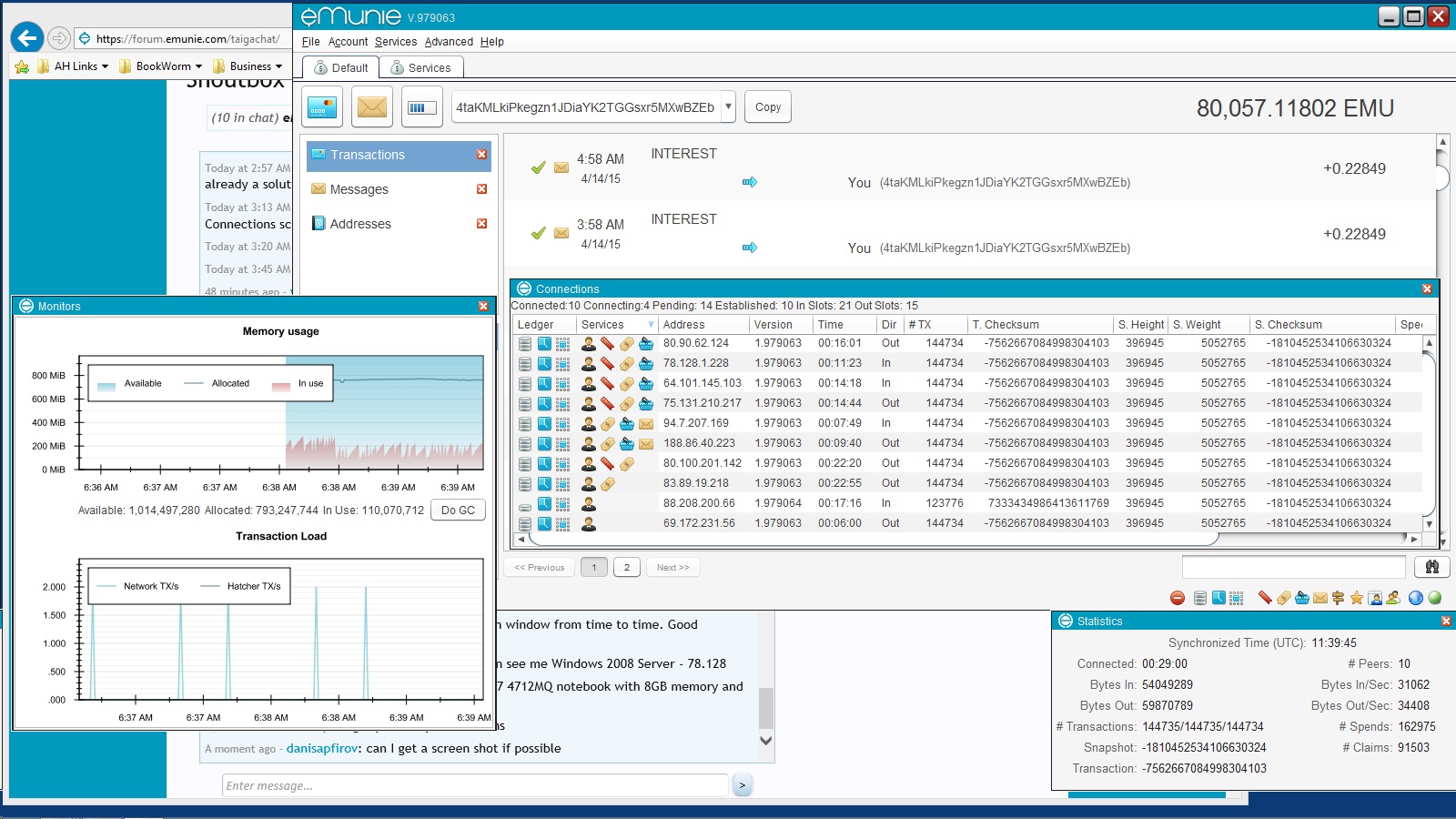Focus the search field beside binoculars

point(1293,567)
